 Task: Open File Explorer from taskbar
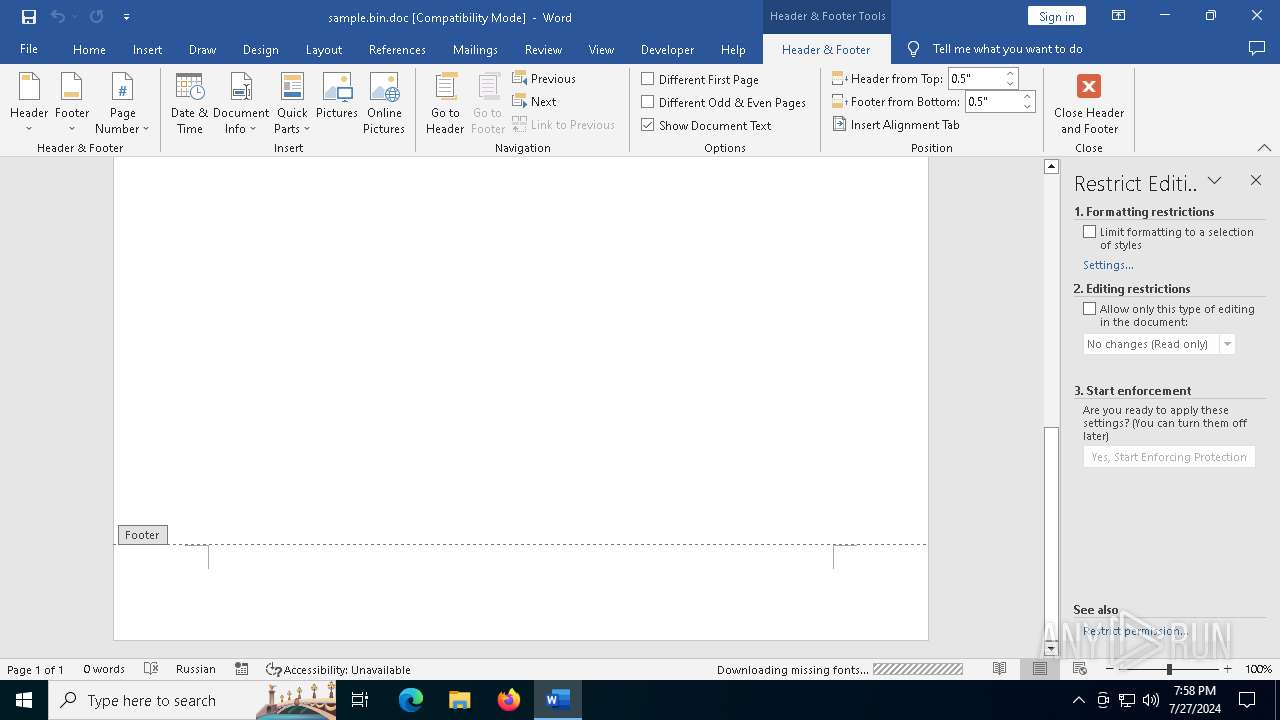[459, 700]
